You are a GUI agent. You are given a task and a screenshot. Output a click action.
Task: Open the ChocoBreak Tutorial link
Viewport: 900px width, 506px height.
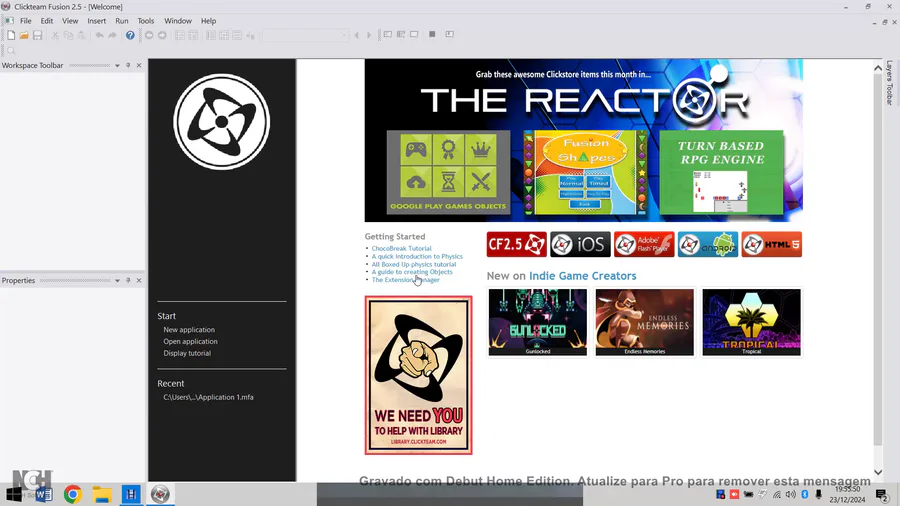click(x=401, y=248)
